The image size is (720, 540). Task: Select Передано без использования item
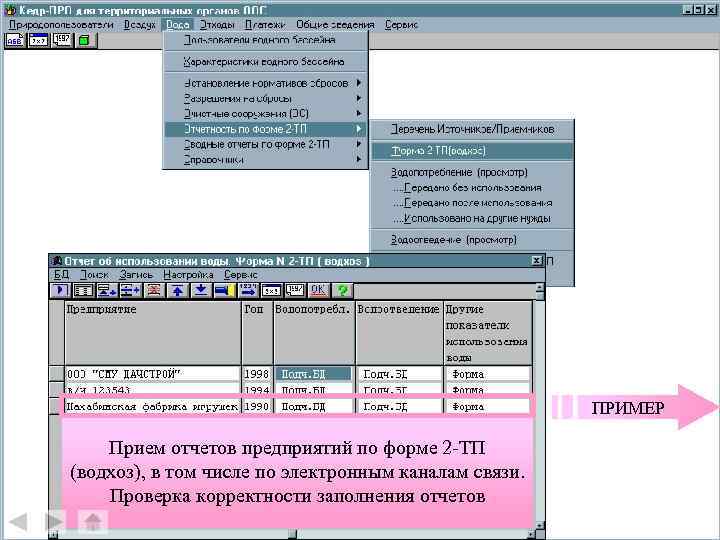(472, 188)
